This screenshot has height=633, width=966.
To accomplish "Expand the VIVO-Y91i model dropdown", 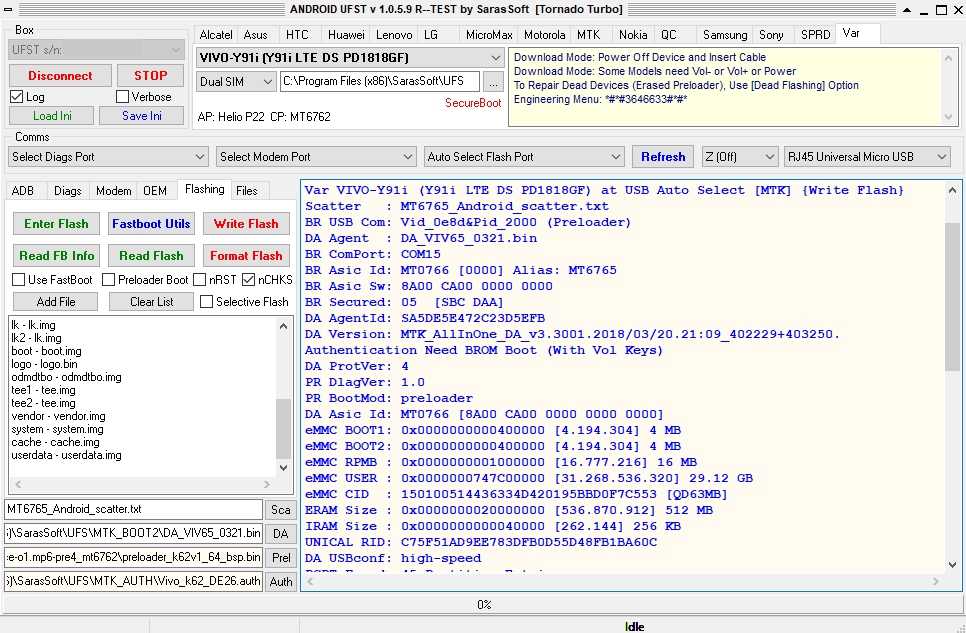I will coord(350,58).
